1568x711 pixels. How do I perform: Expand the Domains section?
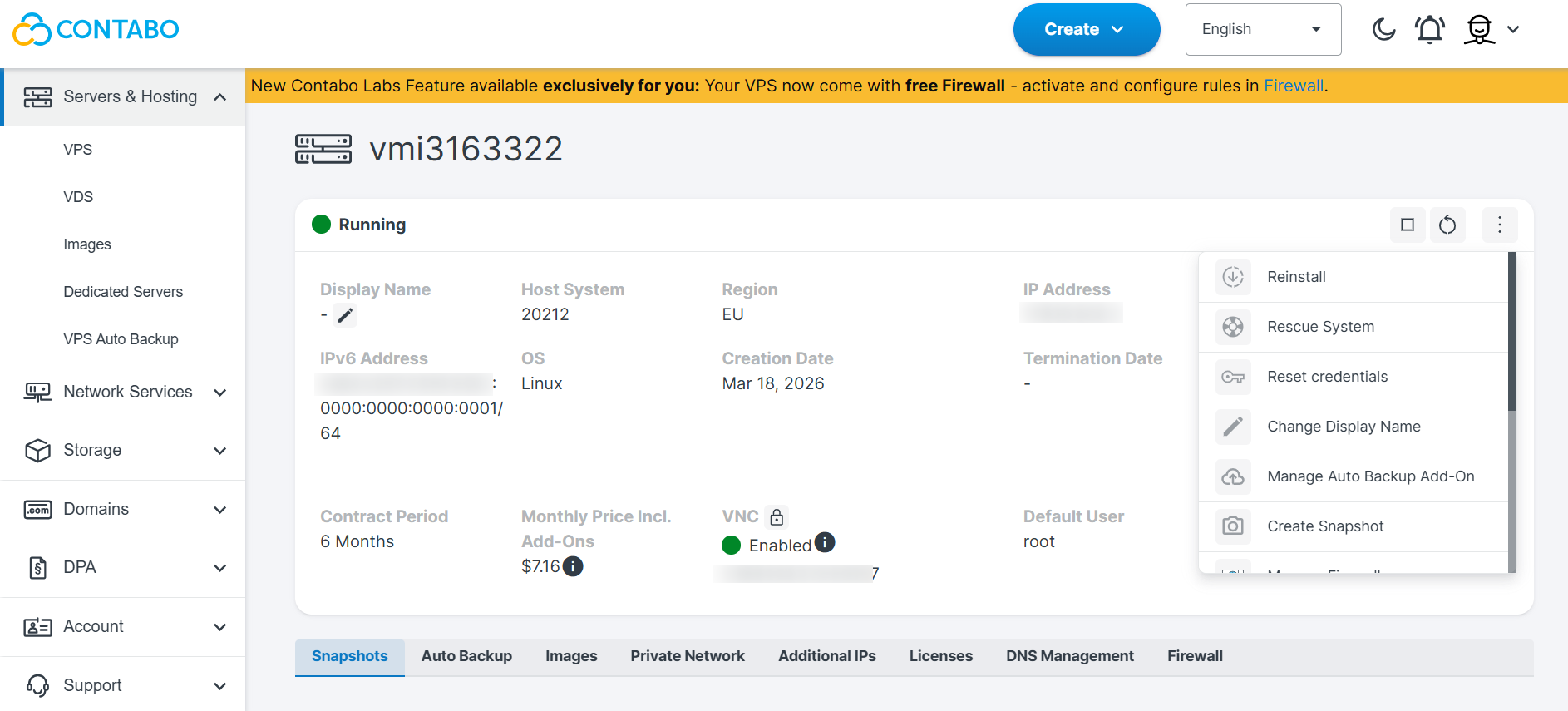click(x=220, y=510)
